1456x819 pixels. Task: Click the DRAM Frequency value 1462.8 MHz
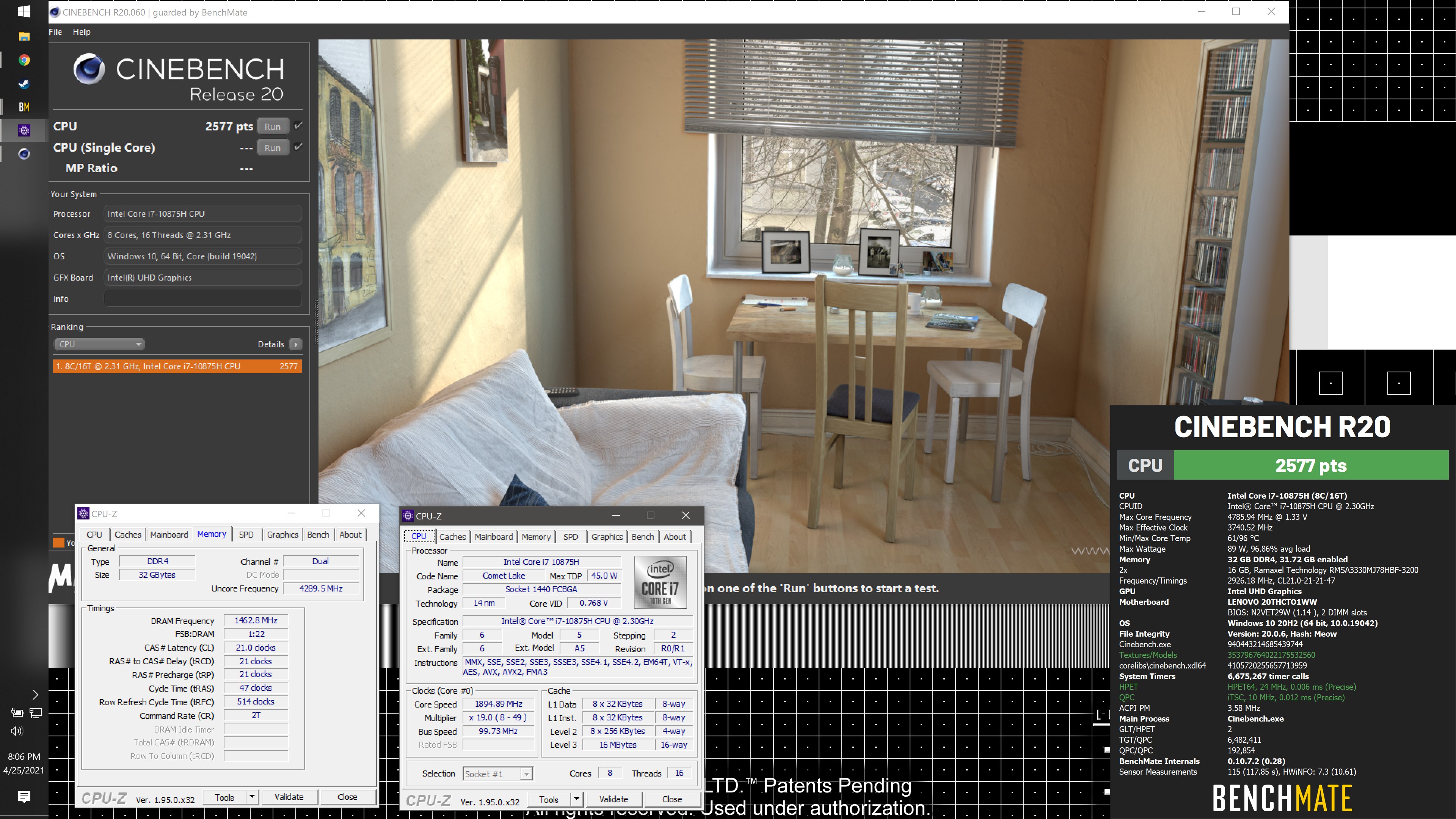pos(256,620)
